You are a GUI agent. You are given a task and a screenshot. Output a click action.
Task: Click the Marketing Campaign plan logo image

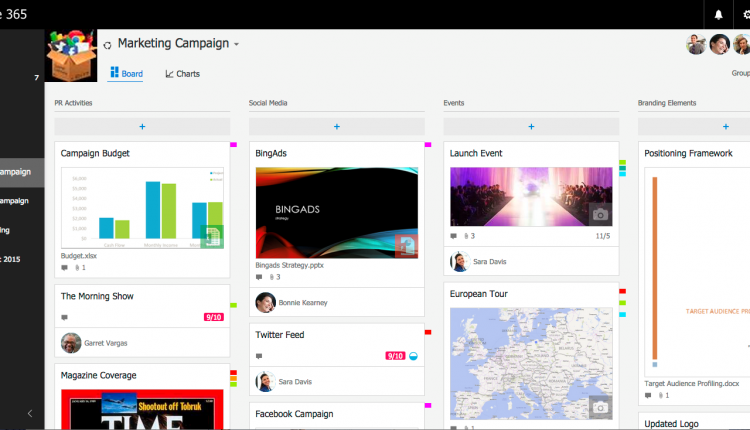[71, 55]
